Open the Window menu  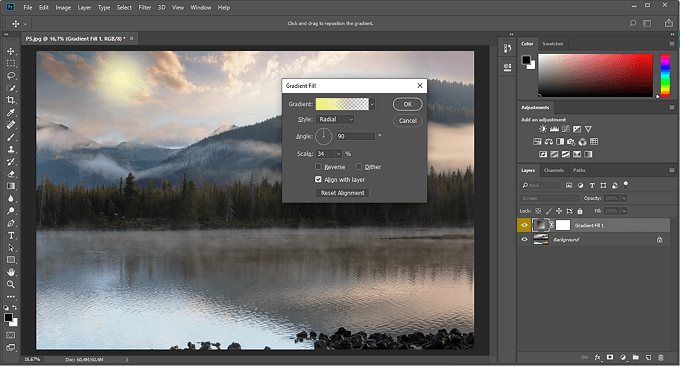(201, 7)
